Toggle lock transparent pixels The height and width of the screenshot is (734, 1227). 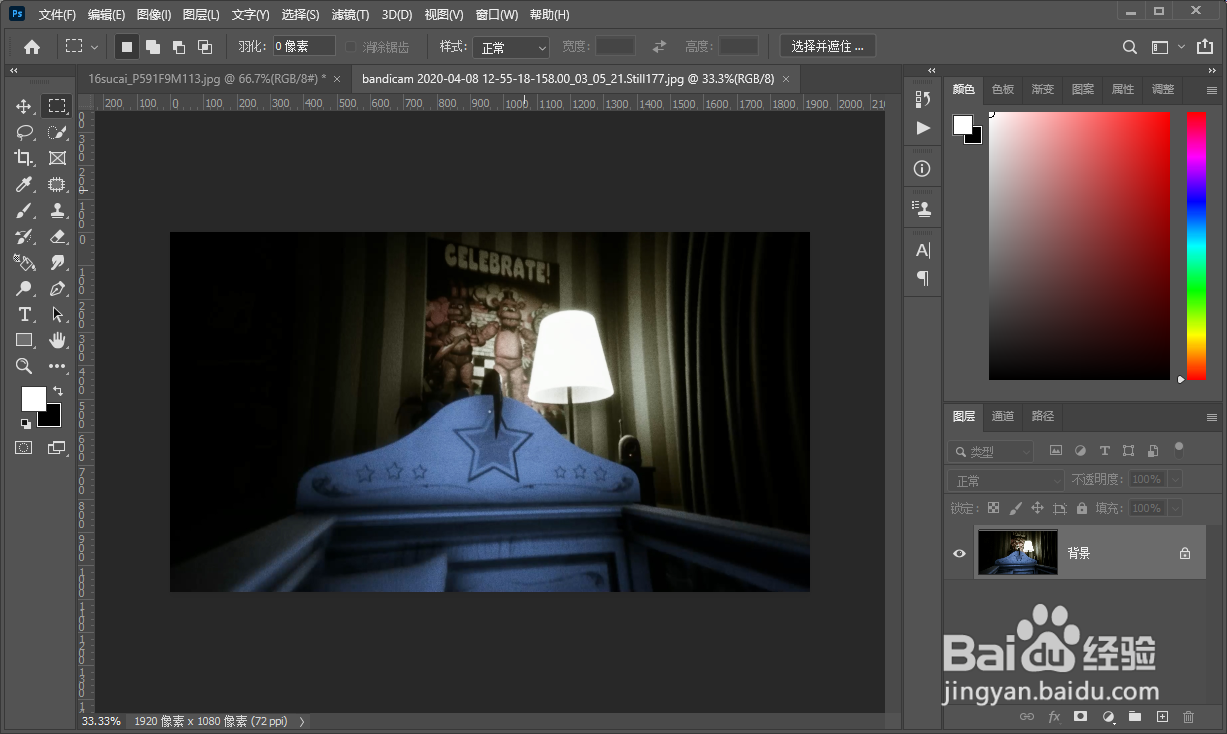pos(993,508)
